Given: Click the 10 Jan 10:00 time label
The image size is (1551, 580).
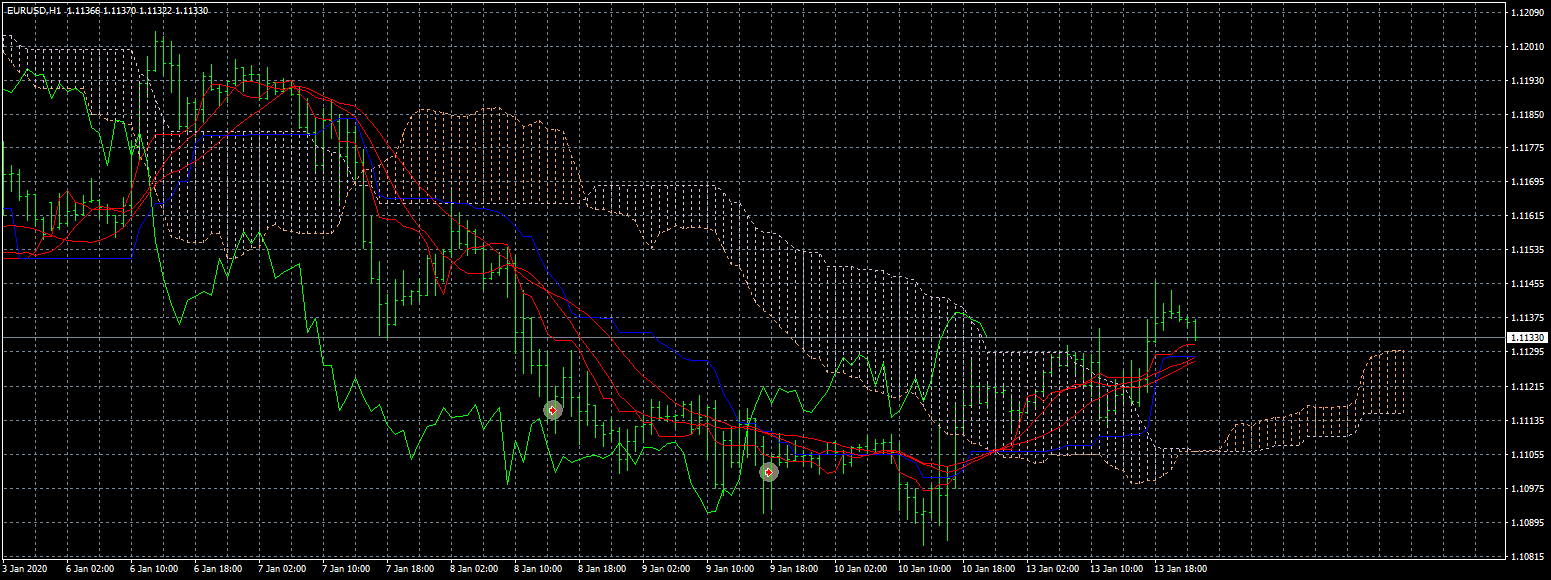Looking at the screenshot, I should (x=925, y=569).
